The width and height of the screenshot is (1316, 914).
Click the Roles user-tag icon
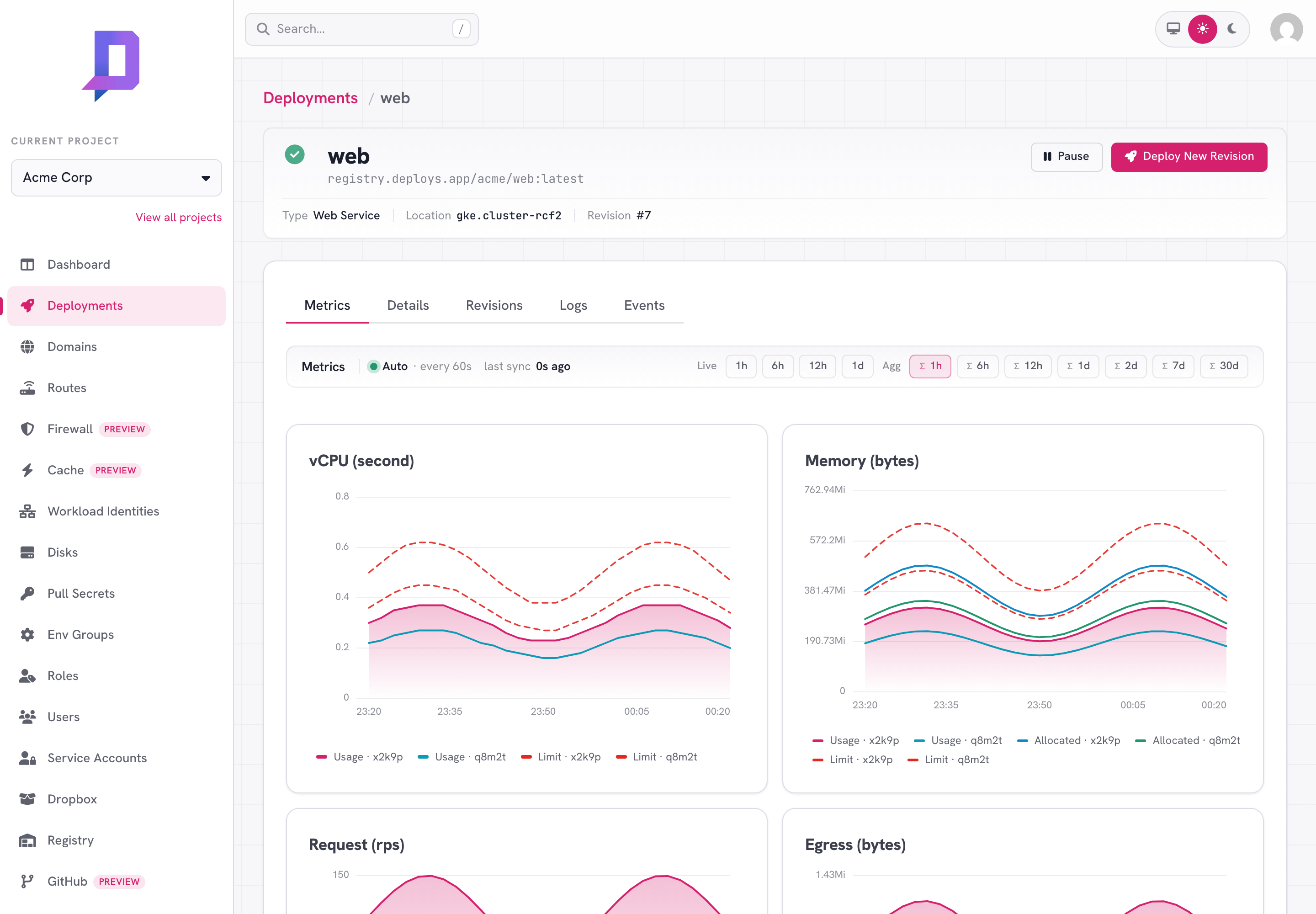(x=27, y=676)
